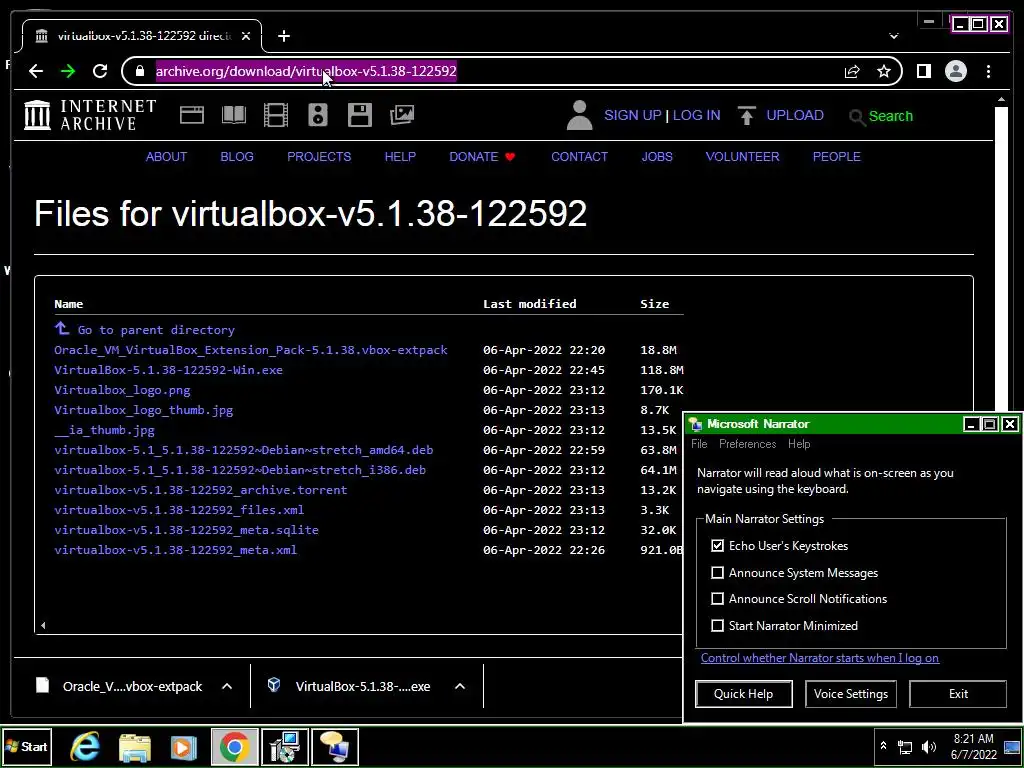This screenshot has width=1024, height=768.
Task: Open virtualbox-v5.1.38-122592_files.xml link
Action: [x=179, y=510]
